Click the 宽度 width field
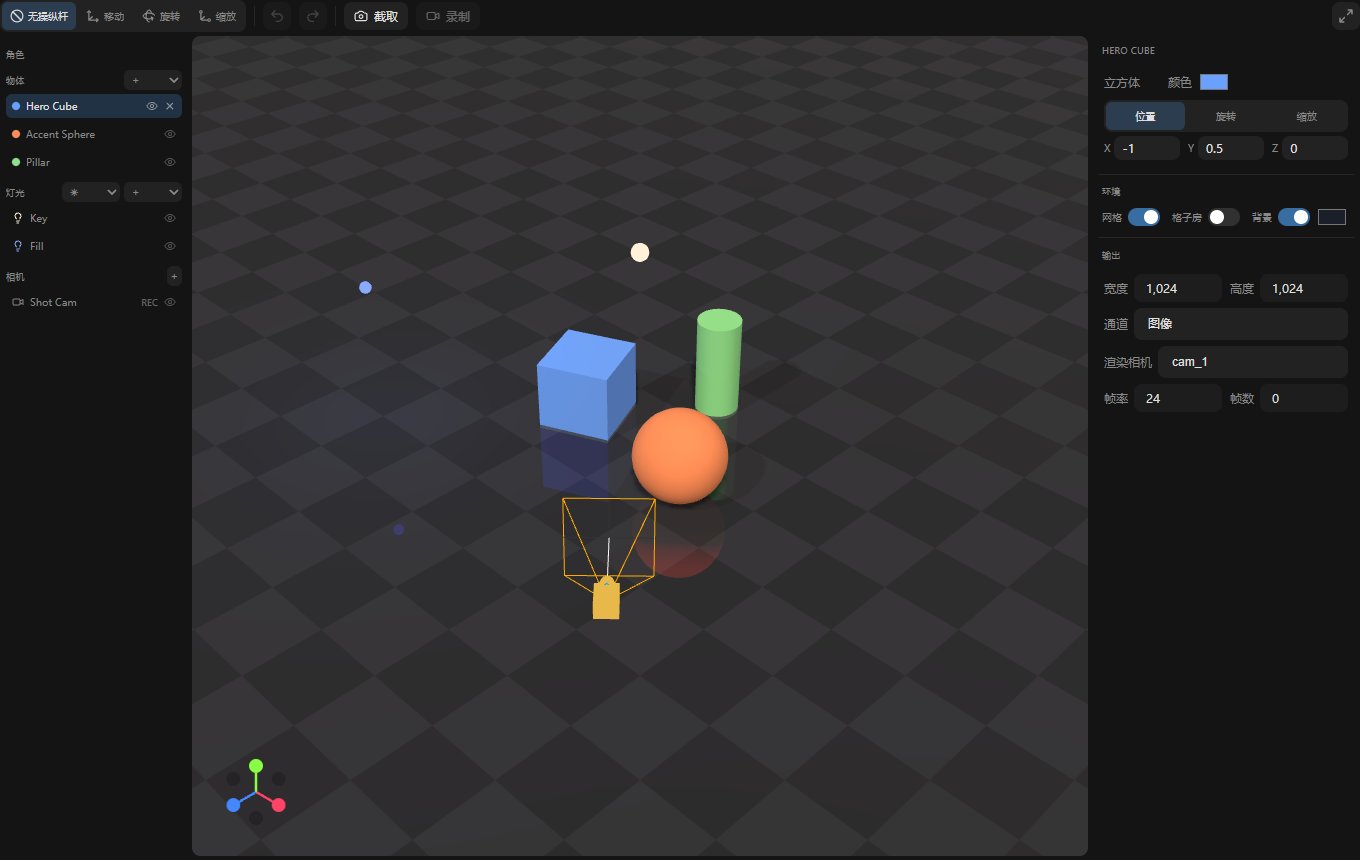This screenshot has width=1360, height=860. (1178, 288)
